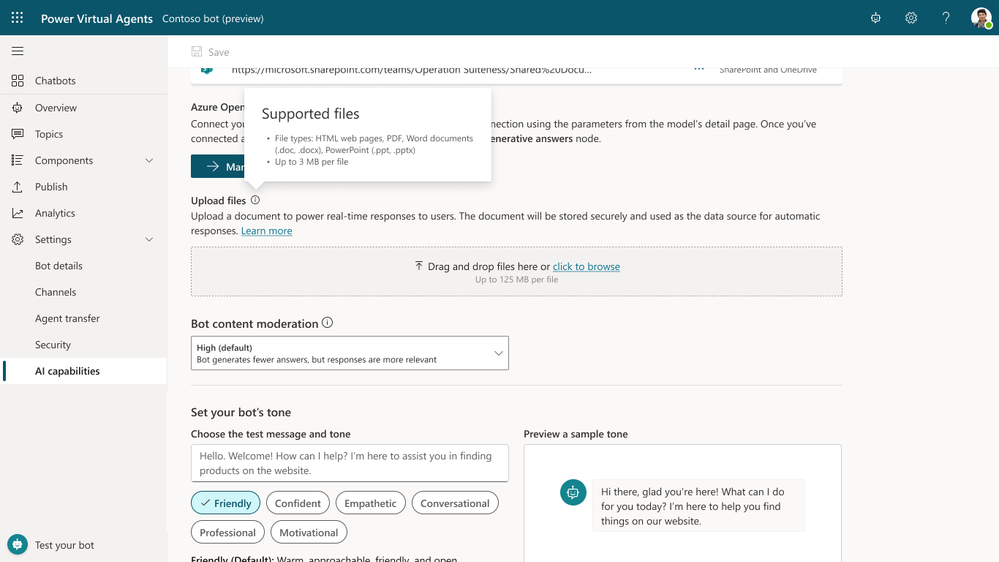999x562 pixels.
Task: Click the bot avatar in tone preview
Action: coord(573,492)
